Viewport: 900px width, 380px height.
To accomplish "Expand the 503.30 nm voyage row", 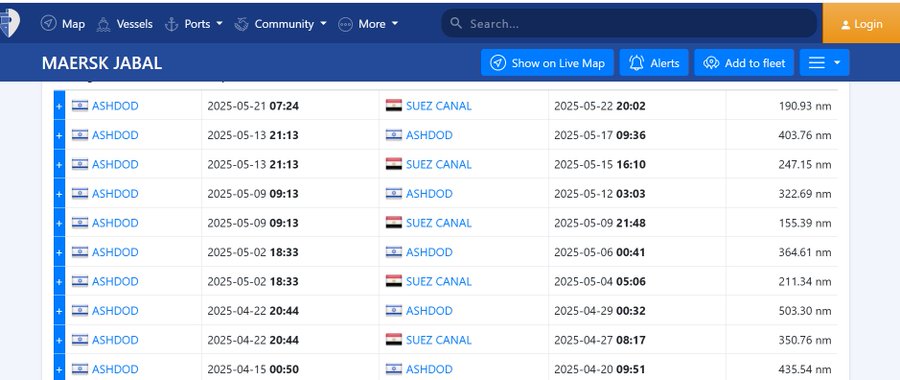I will [59, 311].
